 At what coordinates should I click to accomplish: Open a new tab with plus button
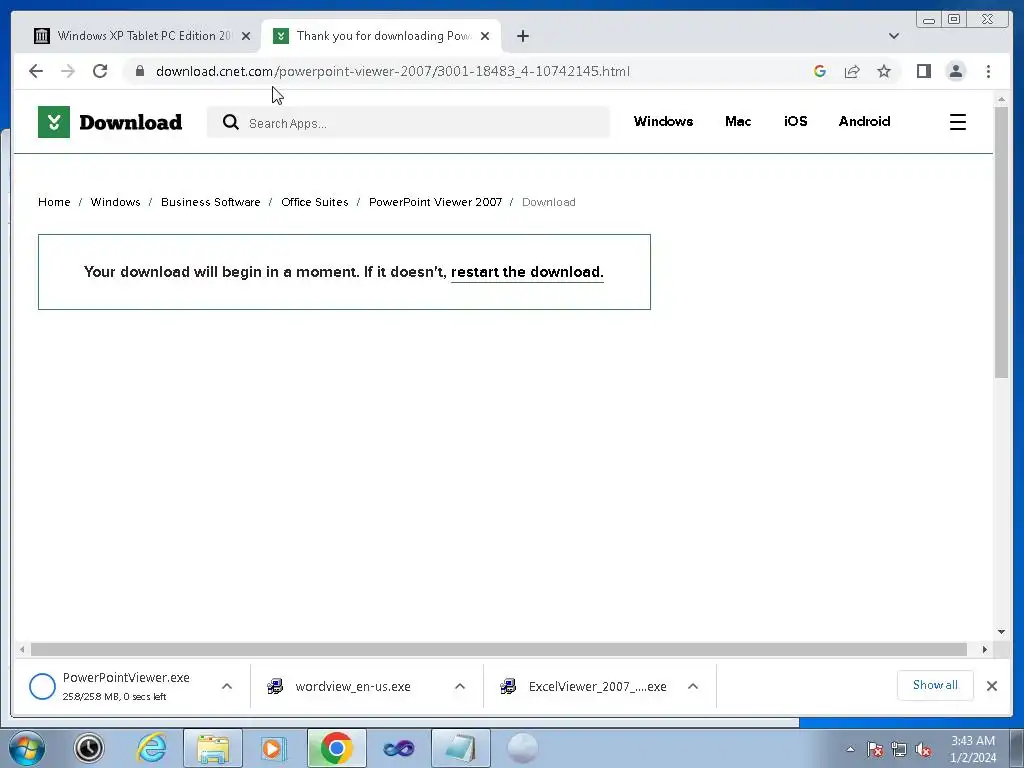point(522,36)
